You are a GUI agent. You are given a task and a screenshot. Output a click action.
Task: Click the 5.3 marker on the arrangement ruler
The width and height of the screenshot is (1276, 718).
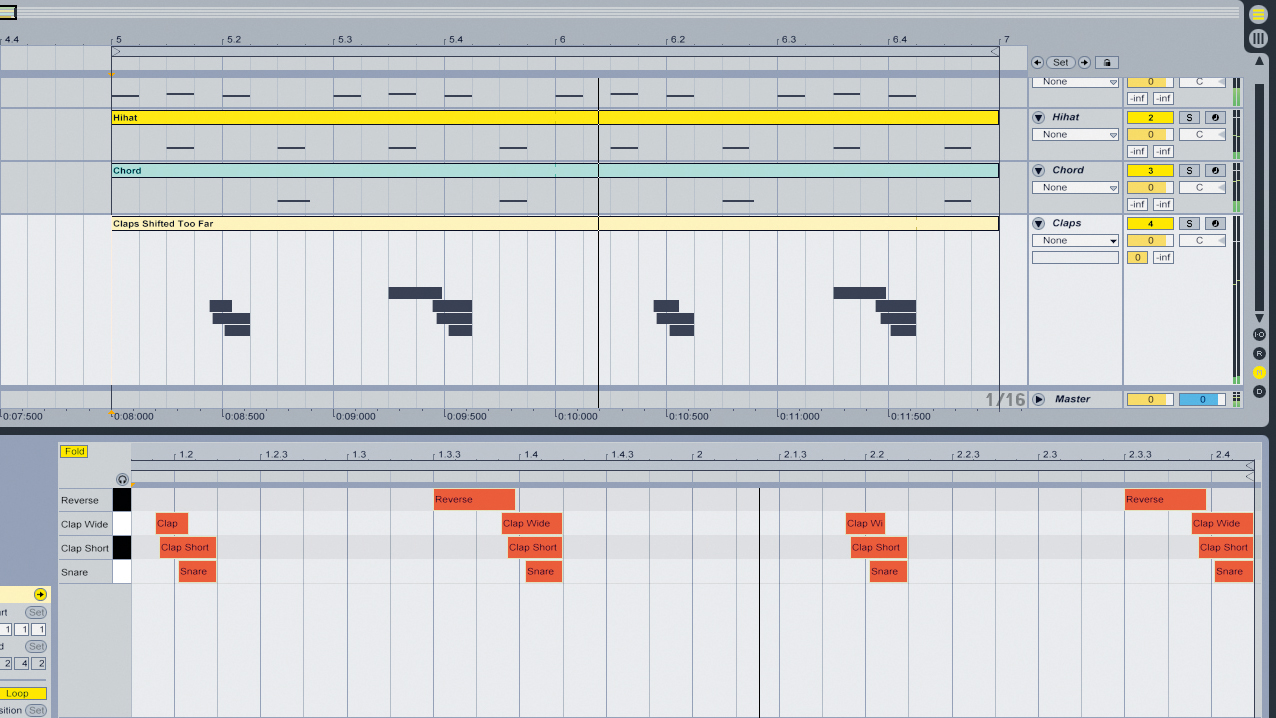point(345,40)
